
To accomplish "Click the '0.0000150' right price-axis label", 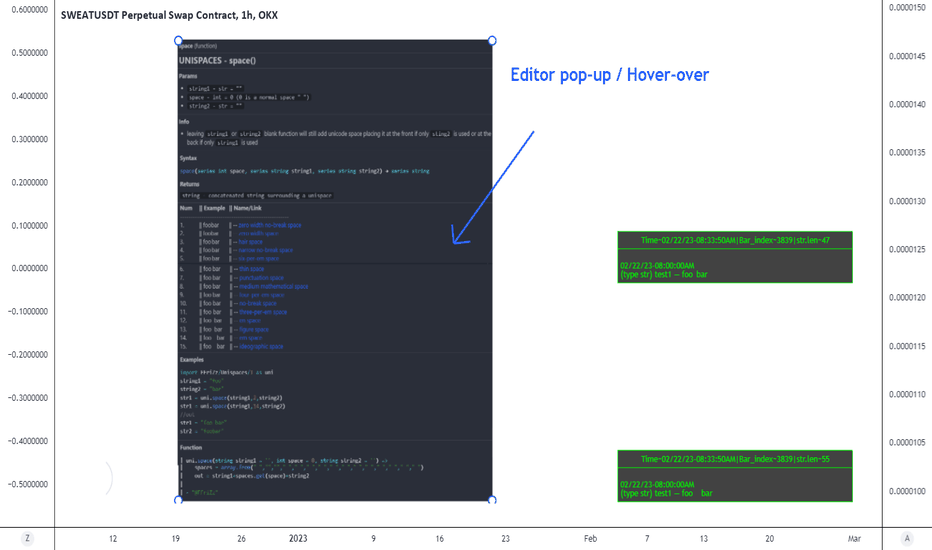I will [x=907, y=8].
